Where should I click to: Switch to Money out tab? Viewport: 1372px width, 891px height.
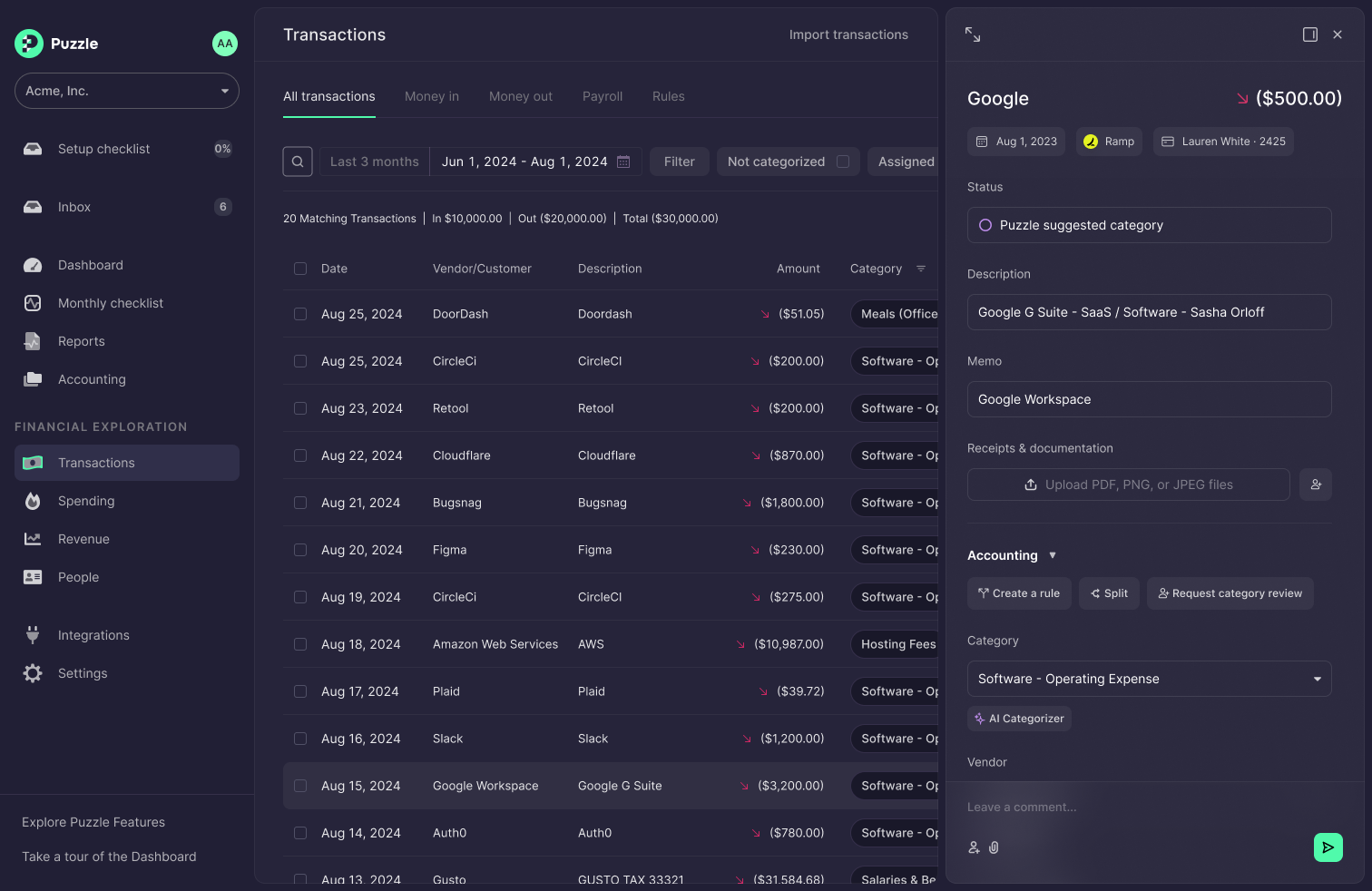521,96
